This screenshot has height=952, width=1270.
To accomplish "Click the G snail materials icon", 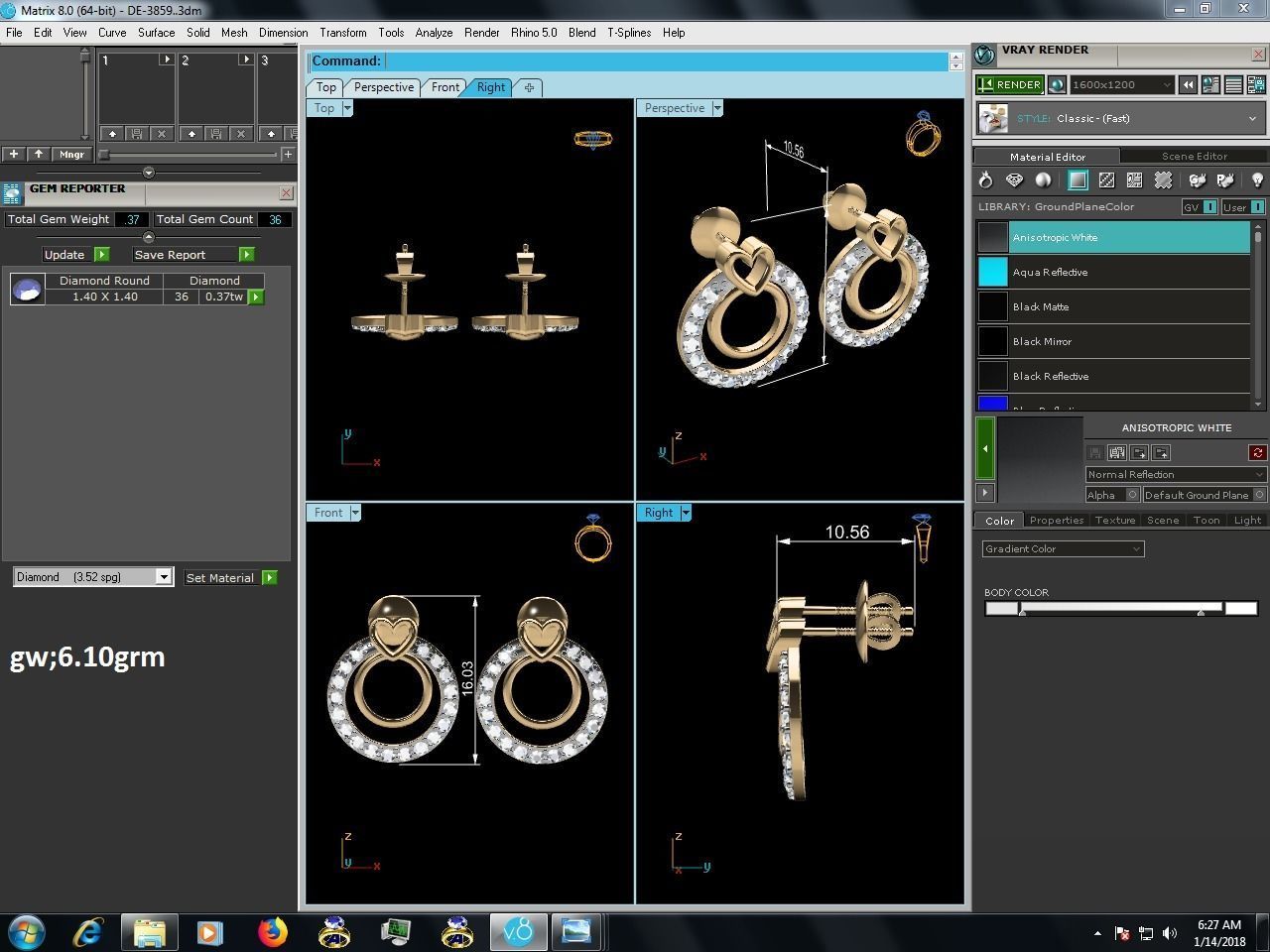I will (1198, 179).
